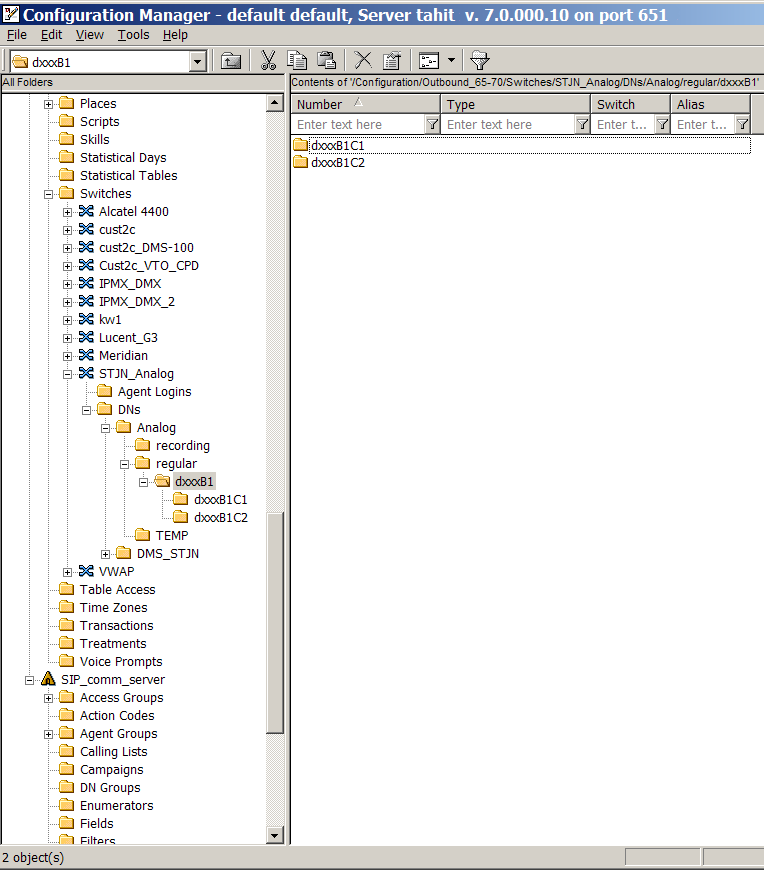The image size is (764, 870).
Task: Sort by the Number column header
Action: 366,104
